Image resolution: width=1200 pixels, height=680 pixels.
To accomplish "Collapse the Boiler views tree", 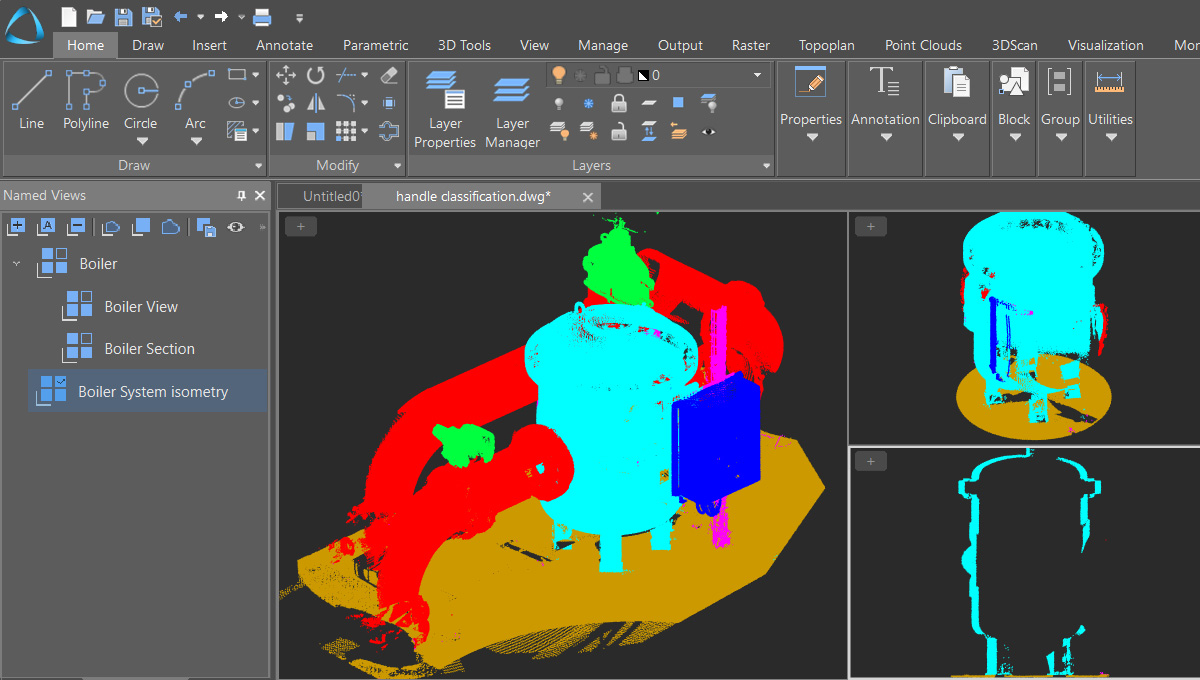I will point(16,262).
